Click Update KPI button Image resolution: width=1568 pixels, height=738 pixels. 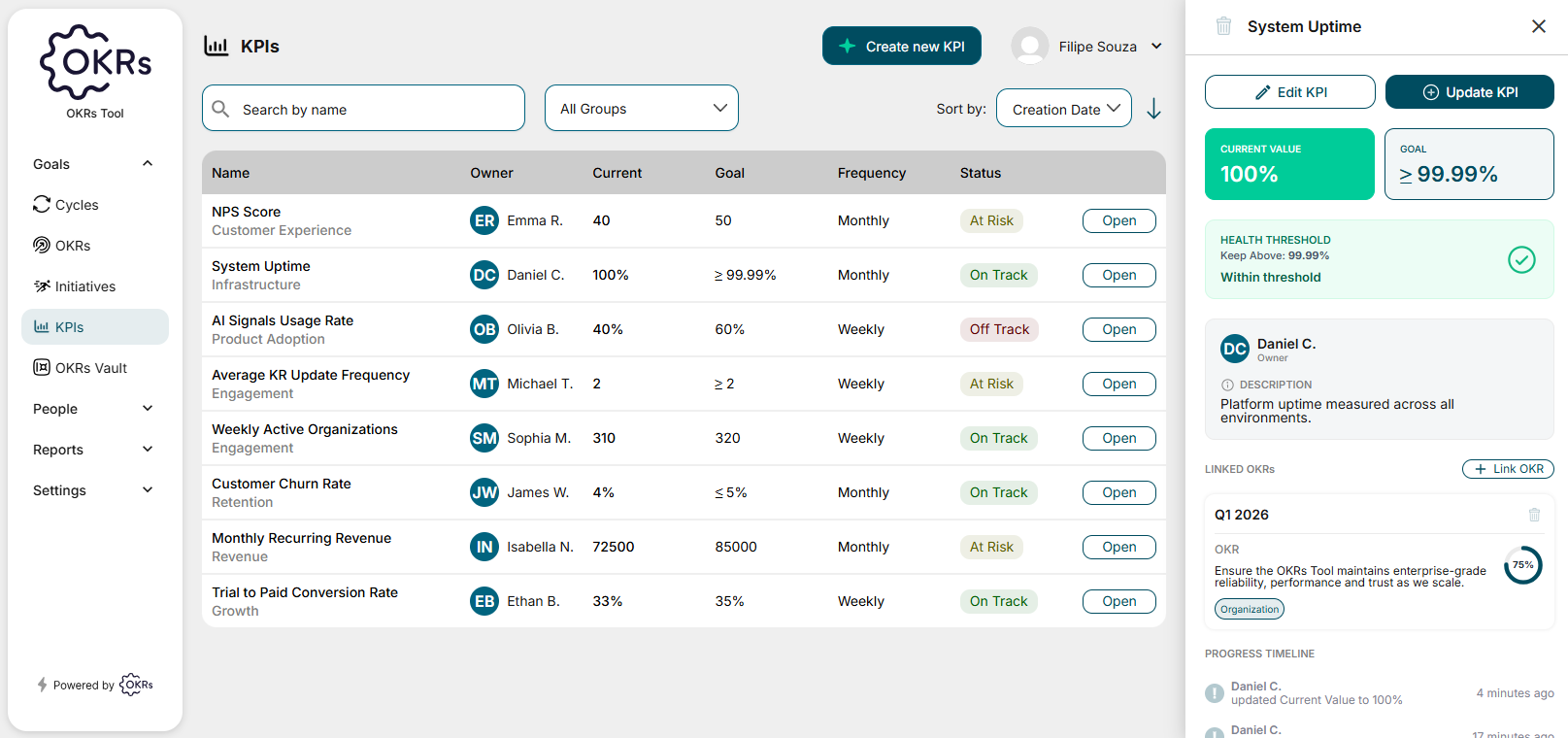tap(1470, 92)
